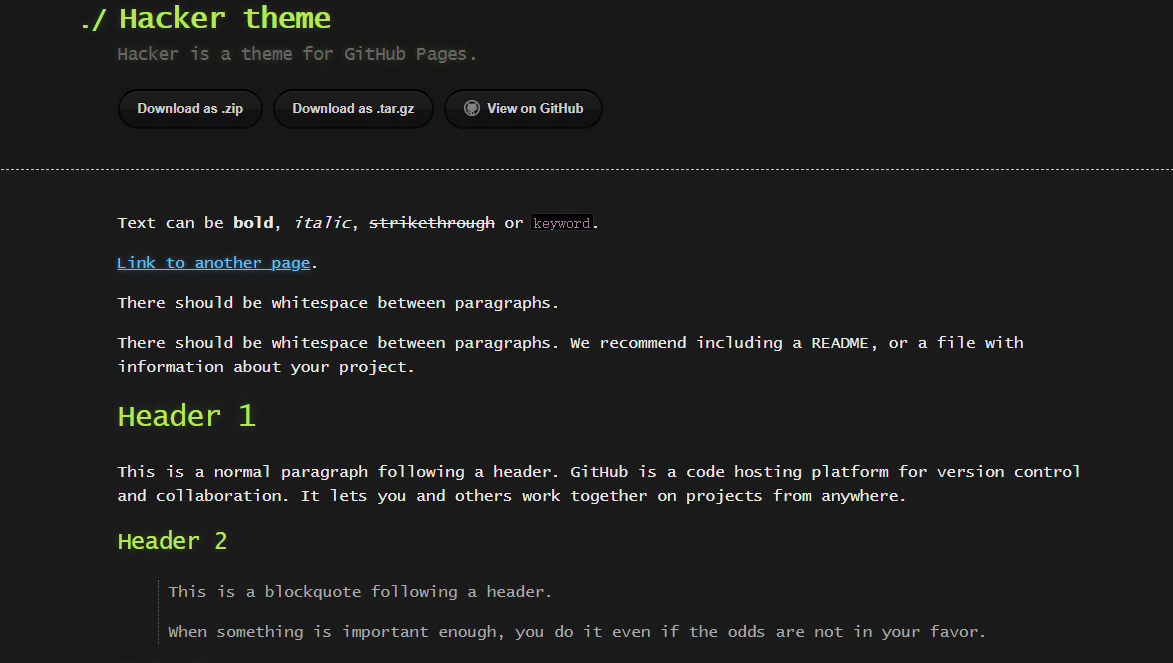Viewport: 1173px width, 663px height.
Task: Click the 'Hacker theme' page title
Action: click(x=224, y=18)
